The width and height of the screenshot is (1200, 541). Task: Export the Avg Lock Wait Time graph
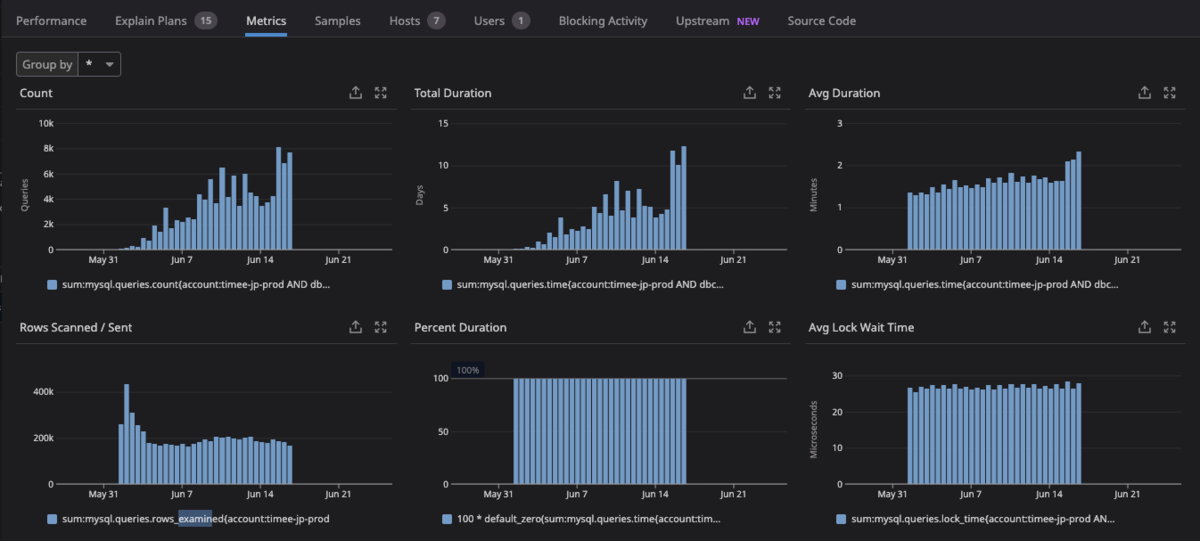pyautogui.click(x=1145, y=327)
